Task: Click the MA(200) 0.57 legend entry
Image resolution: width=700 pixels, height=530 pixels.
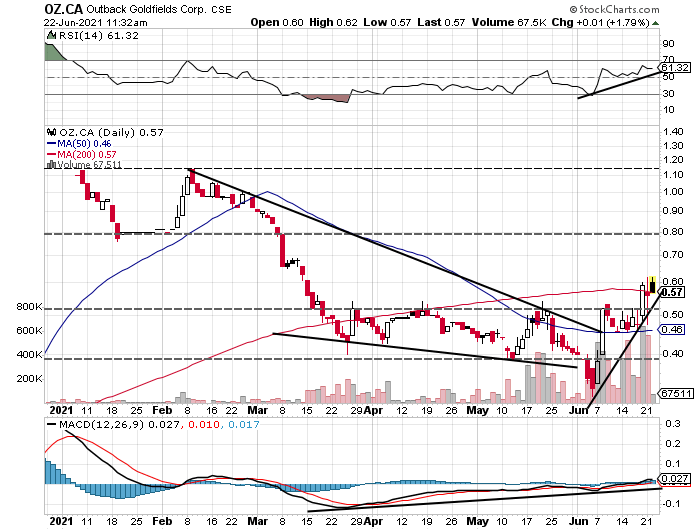Action: 81,154
